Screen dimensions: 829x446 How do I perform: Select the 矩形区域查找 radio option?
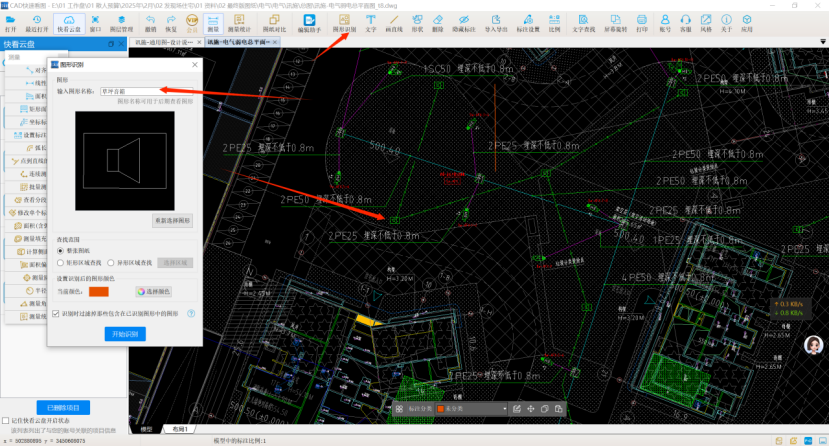(61, 262)
